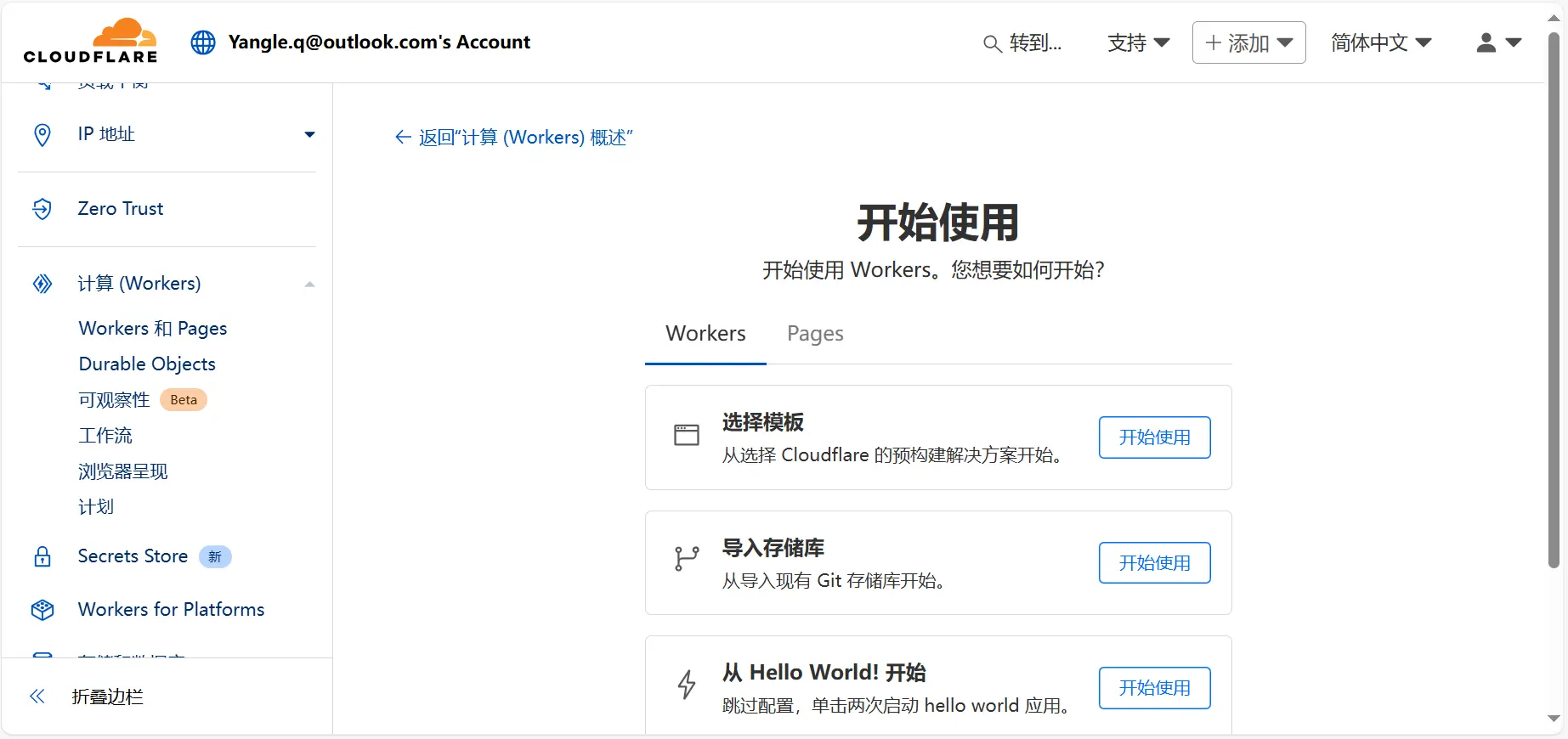Click the Cloudflare logo
1568x739 pixels.
pyautogui.click(x=90, y=41)
